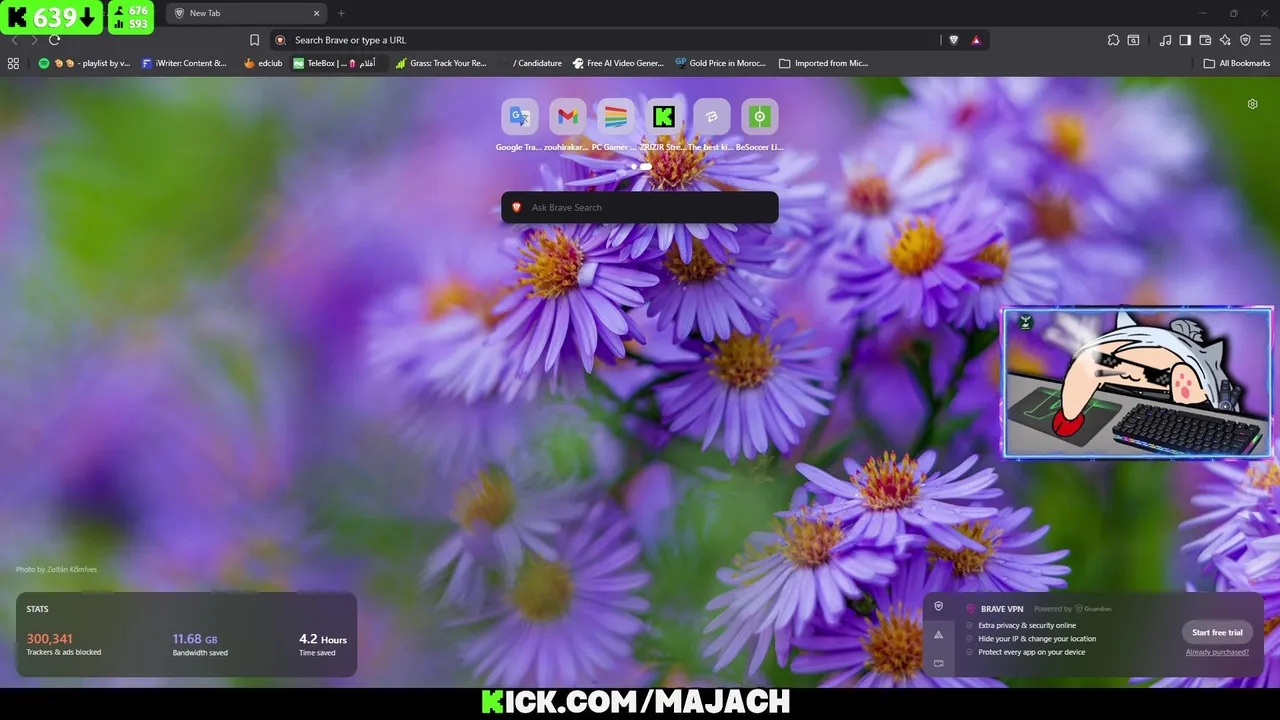
Task: Click the tab search icon in toolbar
Action: [1133, 40]
